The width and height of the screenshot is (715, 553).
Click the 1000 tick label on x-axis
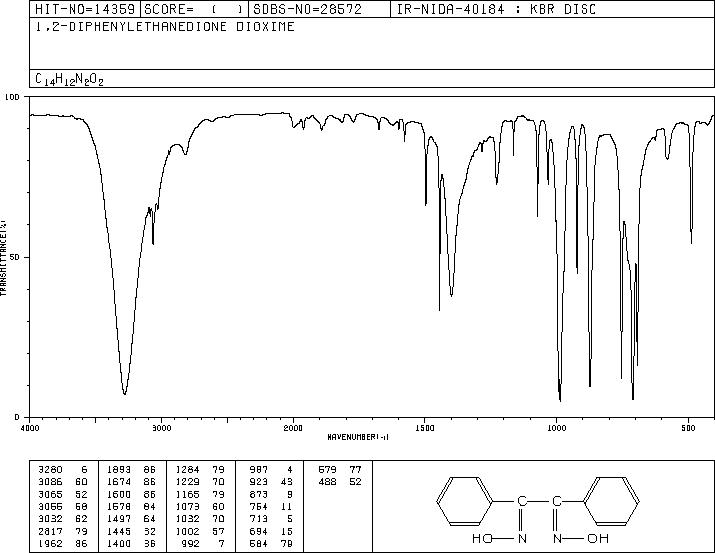tap(556, 428)
